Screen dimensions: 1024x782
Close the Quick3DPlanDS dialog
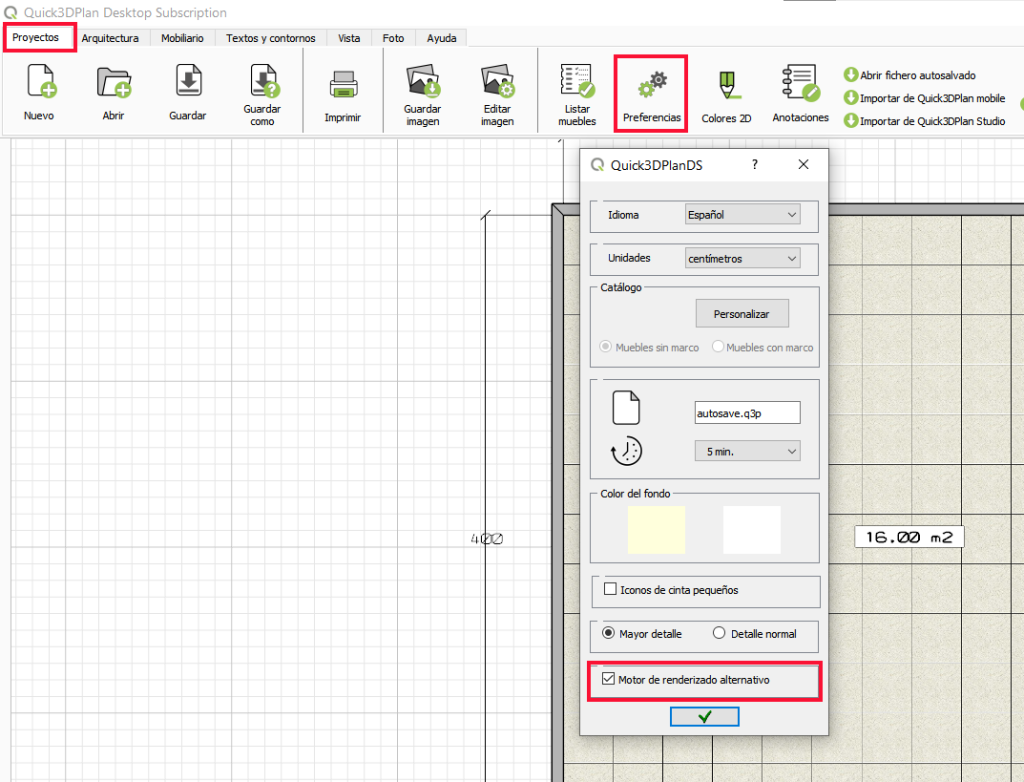pyautogui.click(x=803, y=165)
